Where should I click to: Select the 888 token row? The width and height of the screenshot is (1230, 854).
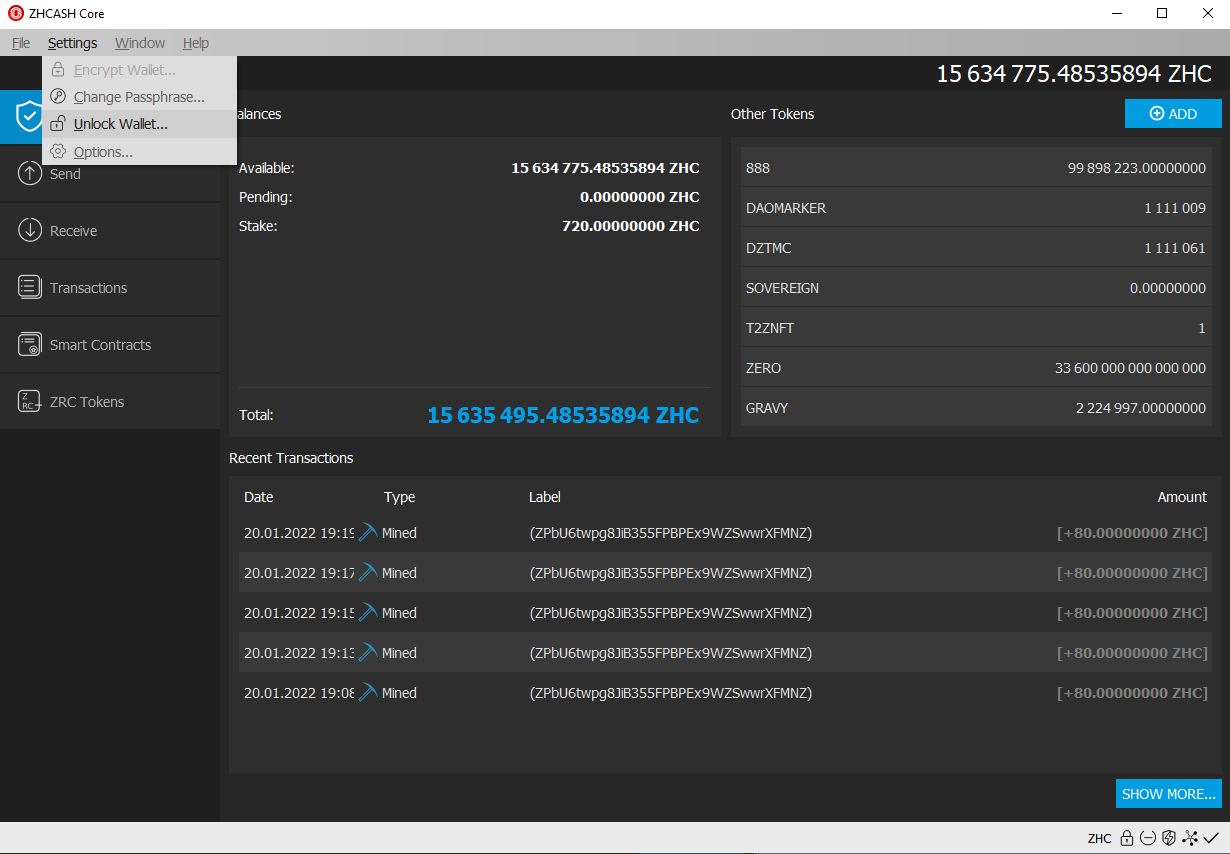click(976, 168)
